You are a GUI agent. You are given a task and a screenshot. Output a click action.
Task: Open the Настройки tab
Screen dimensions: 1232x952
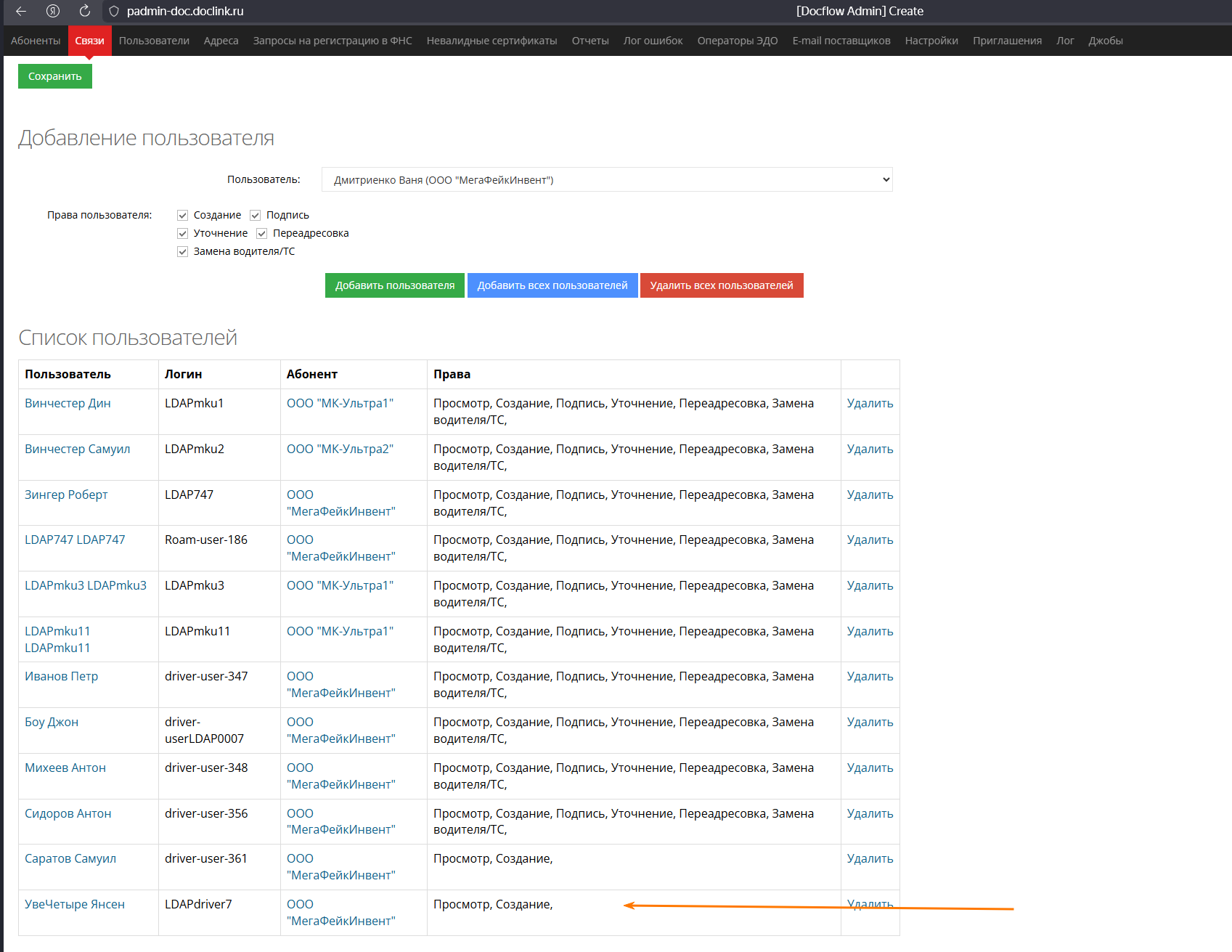click(x=931, y=41)
